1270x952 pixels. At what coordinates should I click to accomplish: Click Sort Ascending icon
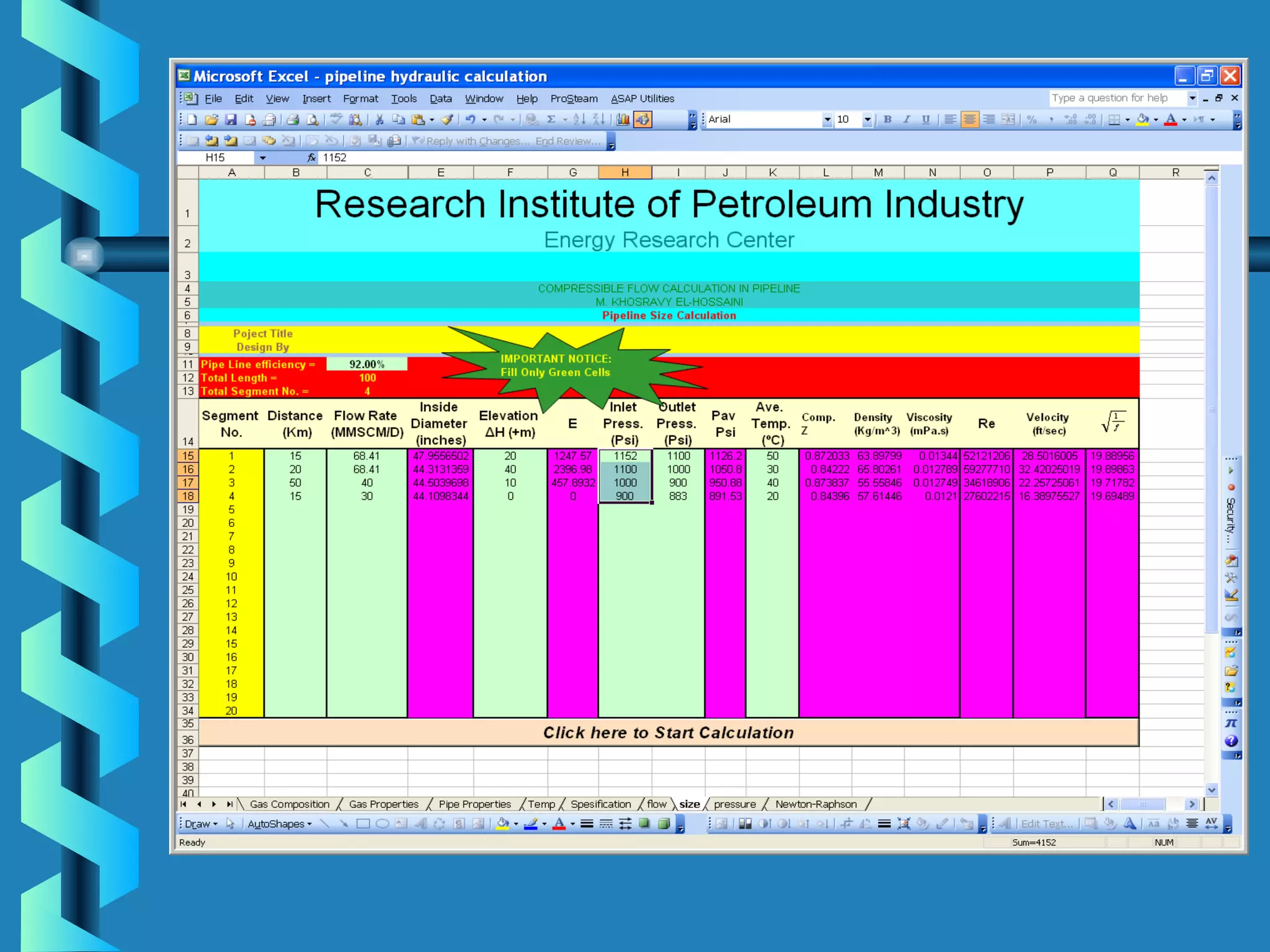(579, 120)
